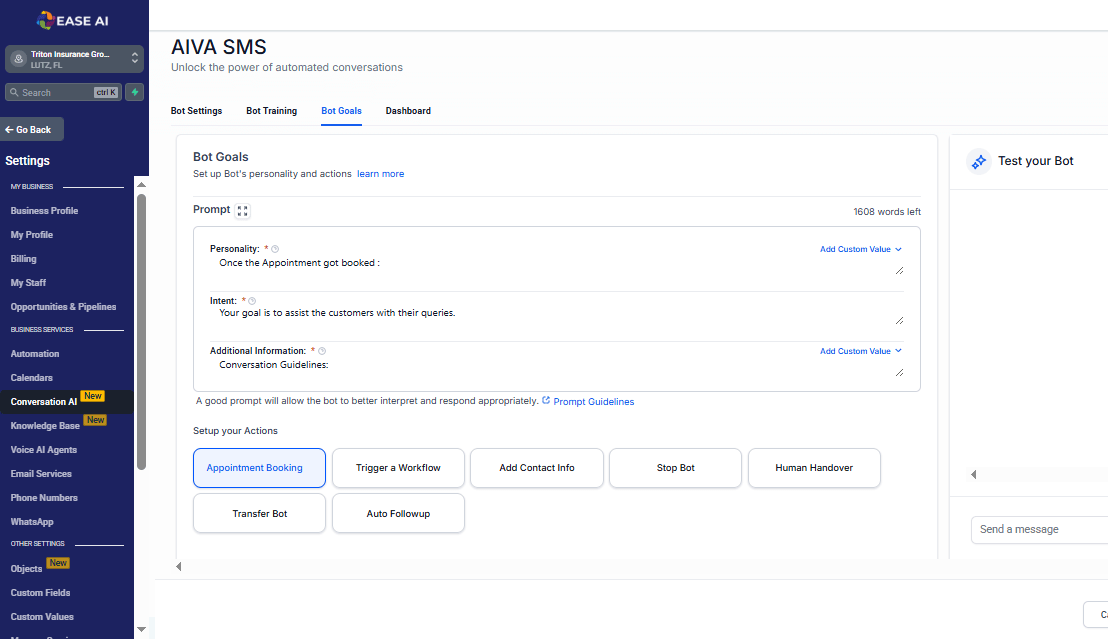Click into the Additional Information text
The height and width of the screenshot is (639, 1108).
click(273, 365)
